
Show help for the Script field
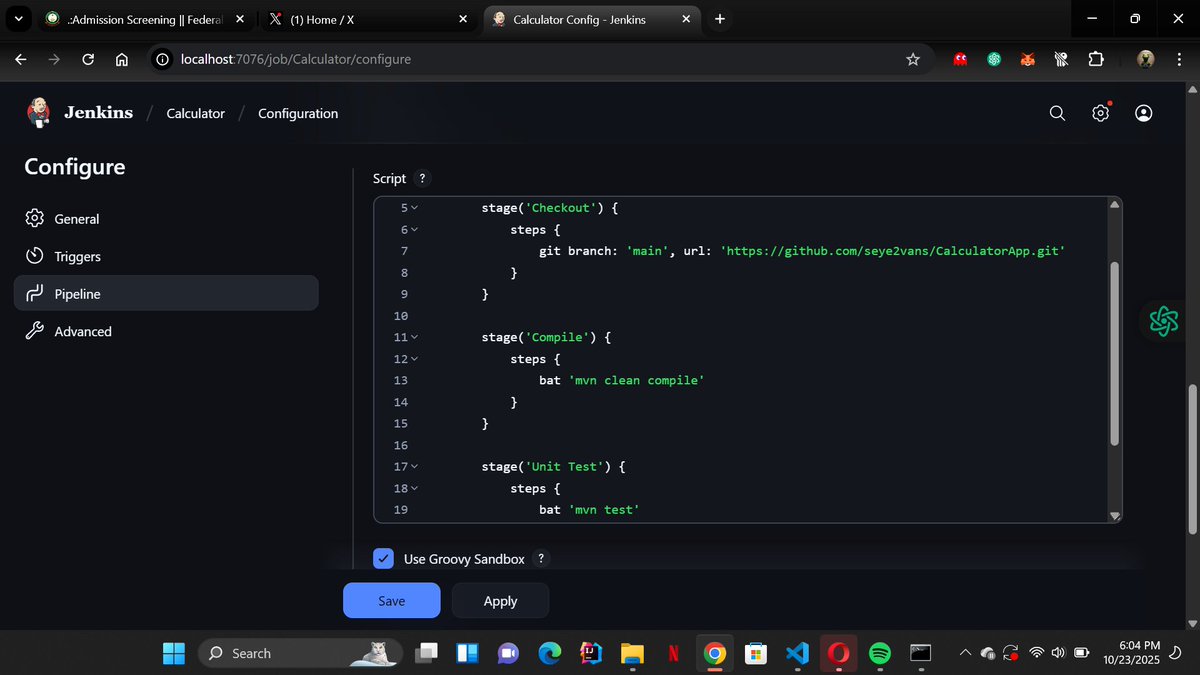pos(422,179)
